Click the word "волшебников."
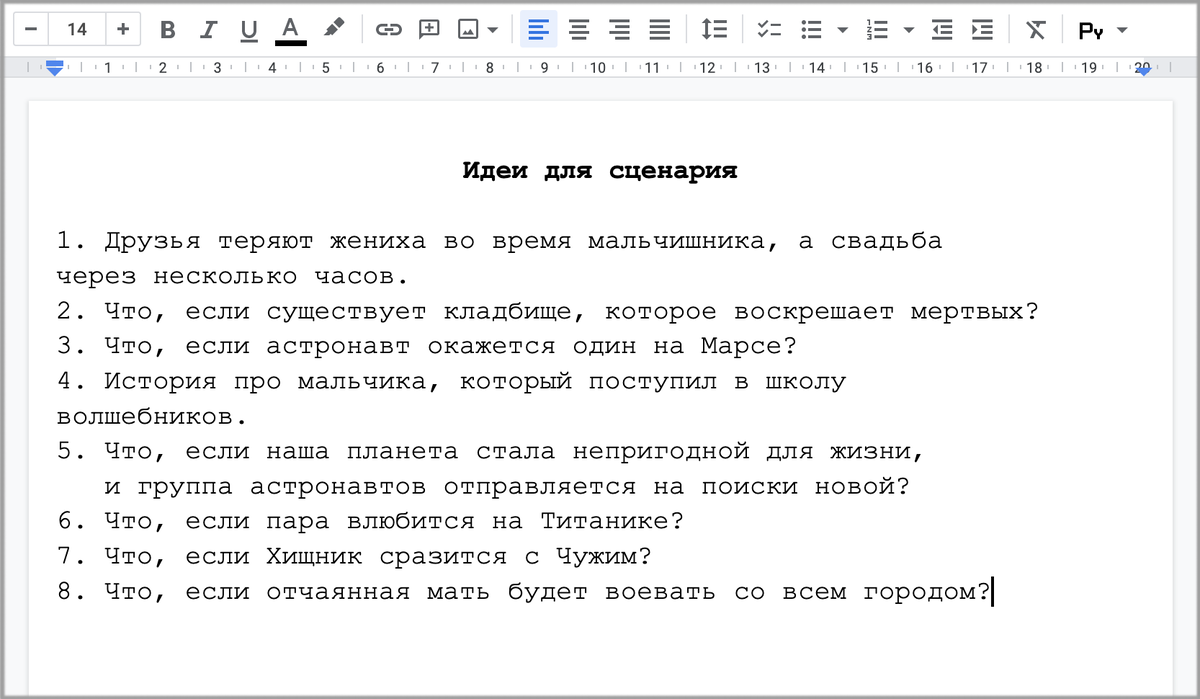The height and width of the screenshot is (699, 1200). (151, 417)
